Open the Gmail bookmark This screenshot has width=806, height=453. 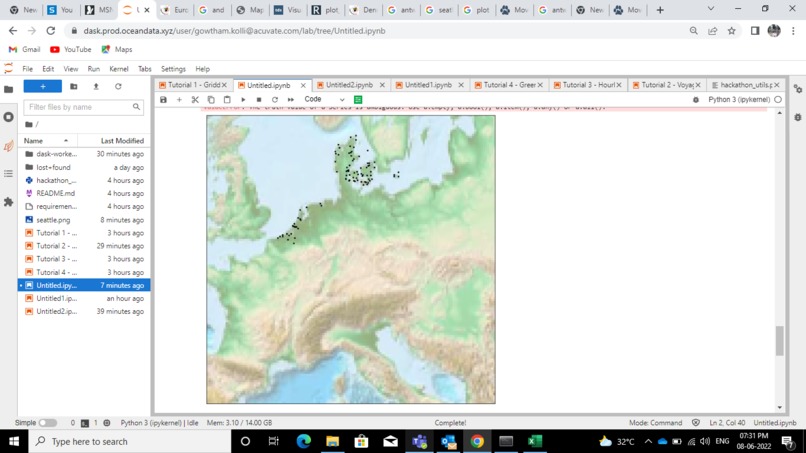click(24, 49)
